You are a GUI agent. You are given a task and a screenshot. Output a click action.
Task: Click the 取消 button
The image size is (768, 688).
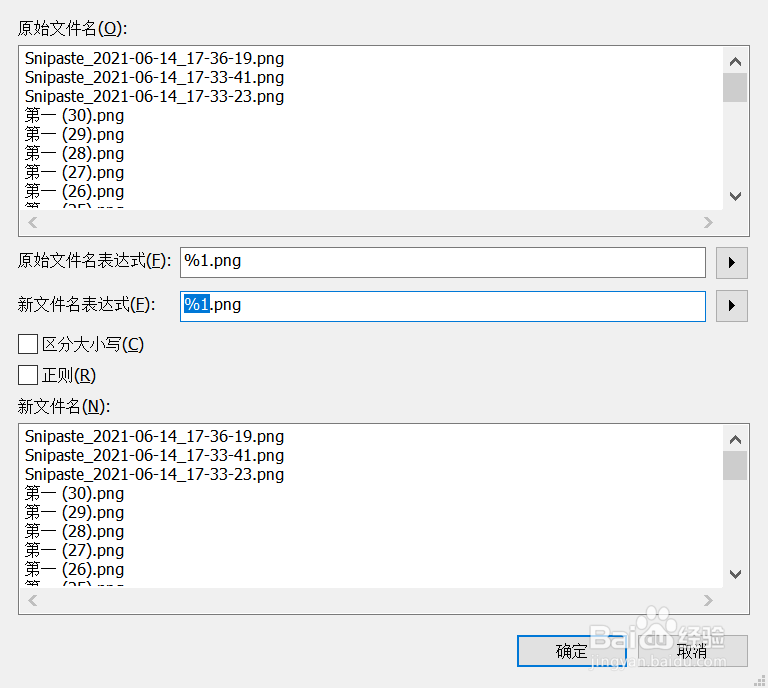pos(693,651)
